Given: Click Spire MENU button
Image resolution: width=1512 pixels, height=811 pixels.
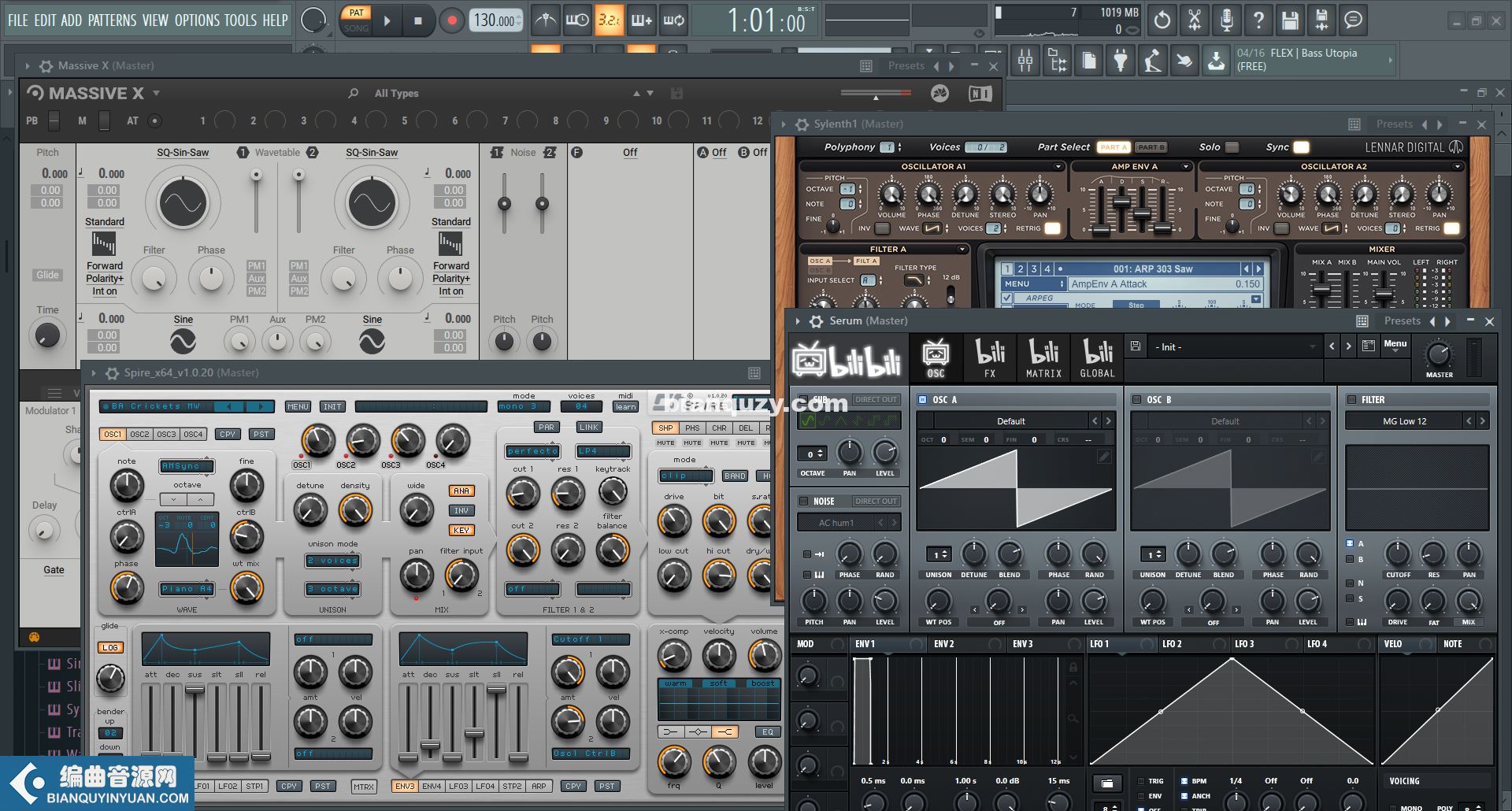Looking at the screenshot, I should tap(298, 407).
